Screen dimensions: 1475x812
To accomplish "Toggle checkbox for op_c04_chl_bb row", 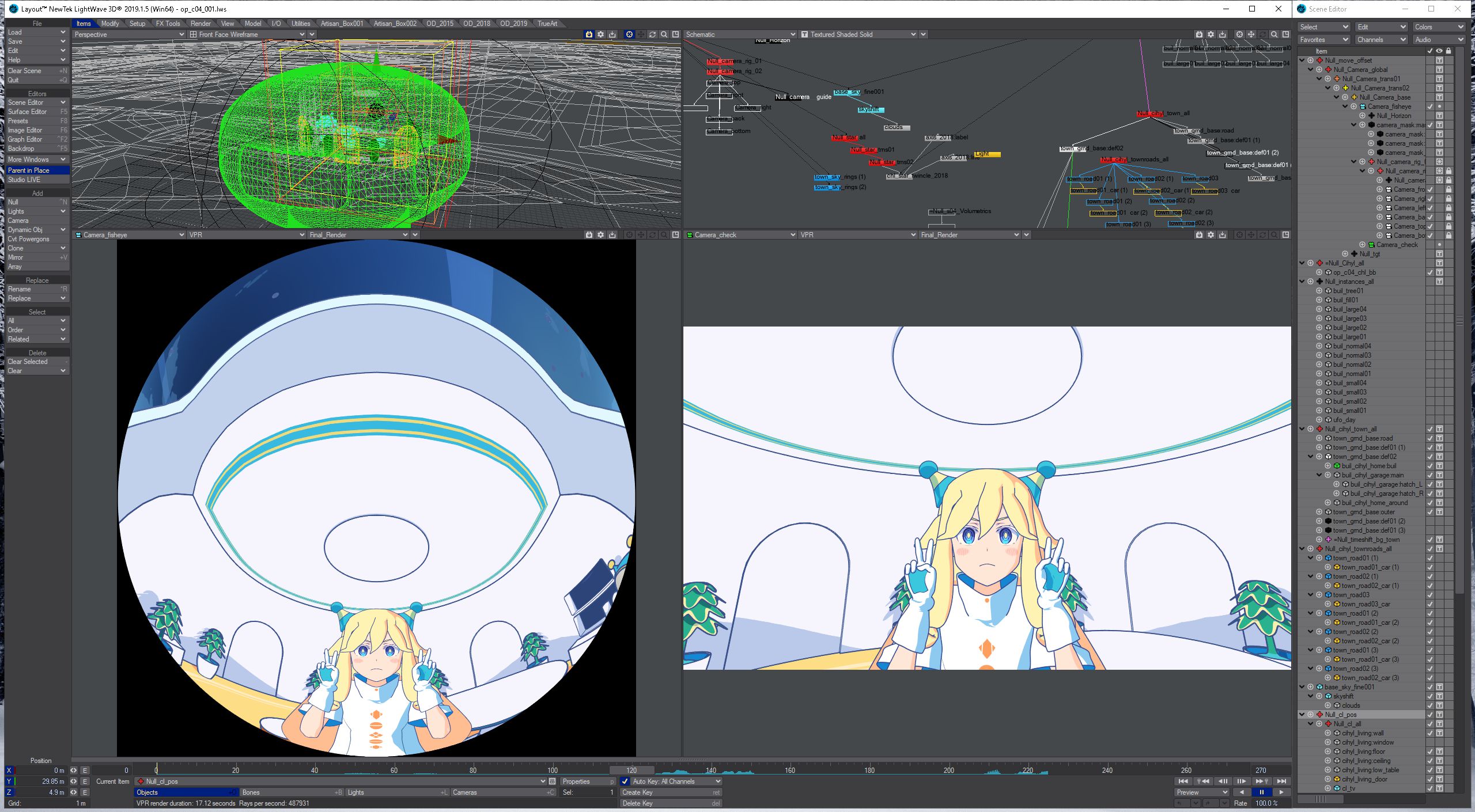I will click(1430, 272).
